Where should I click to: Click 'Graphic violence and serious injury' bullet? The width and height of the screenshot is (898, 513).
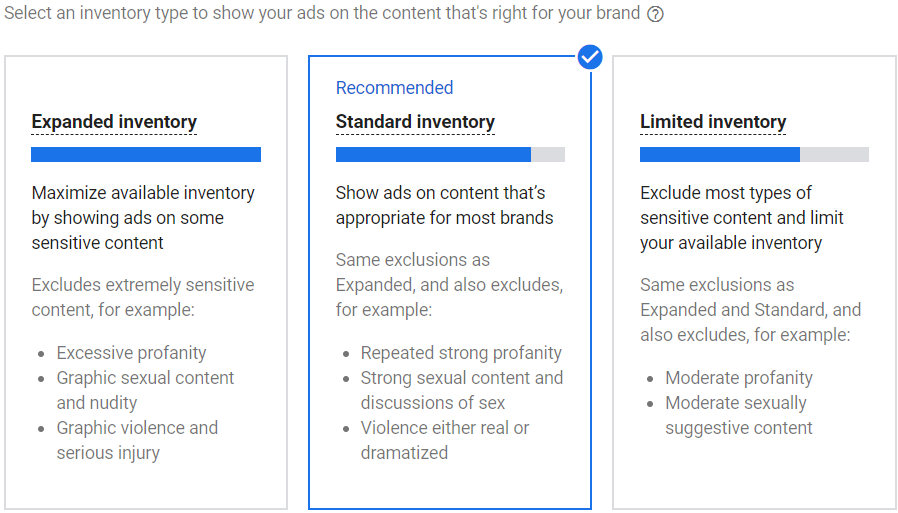[x=137, y=440]
